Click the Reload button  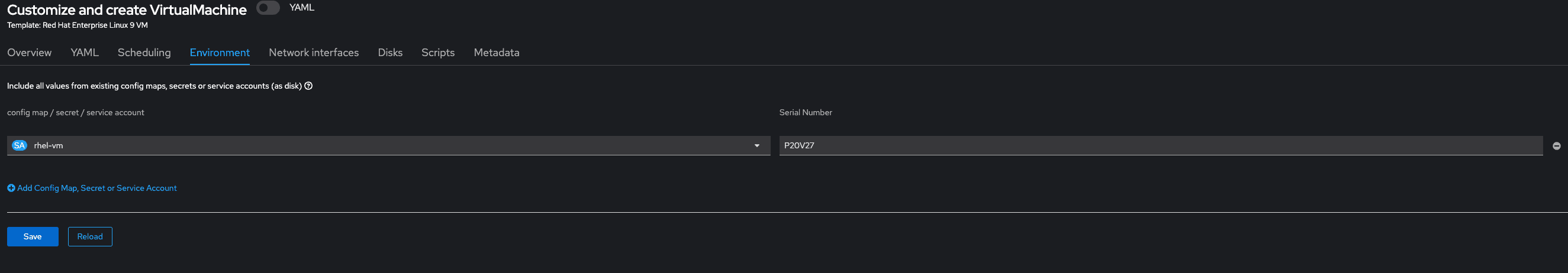click(x=90, y=236)
